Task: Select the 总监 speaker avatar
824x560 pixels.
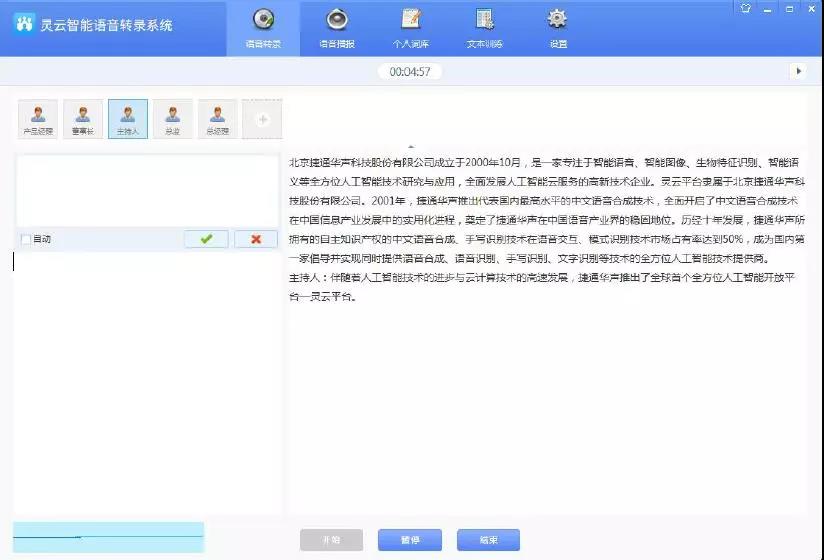Action: pyautogui.click(x=173, y=118)
